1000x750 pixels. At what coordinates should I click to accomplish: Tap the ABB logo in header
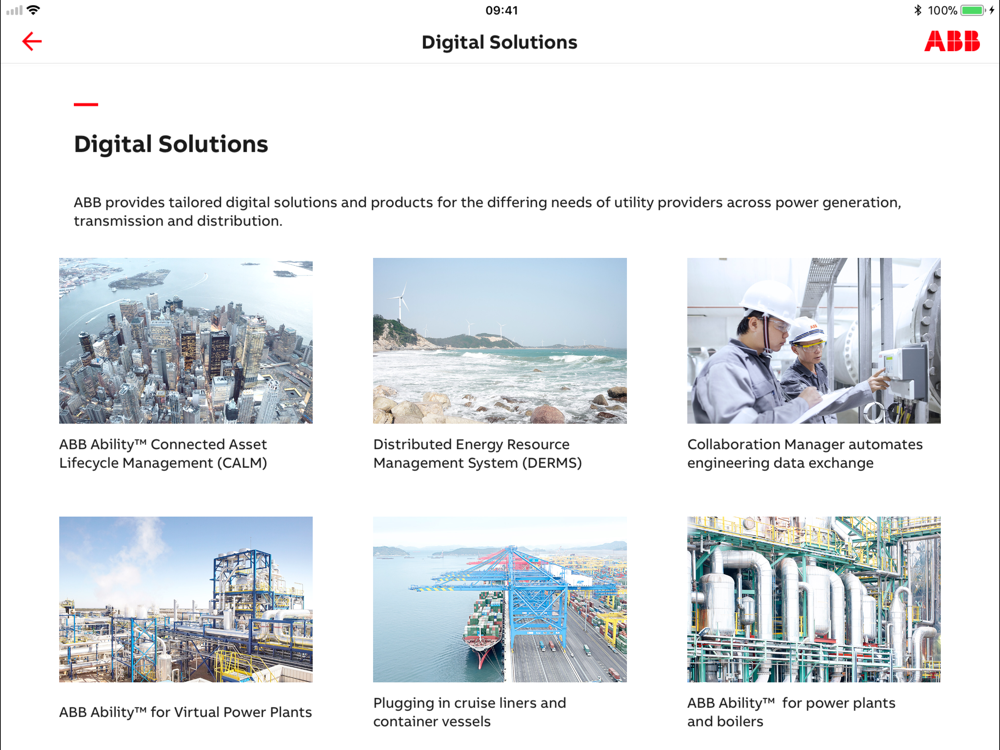[x=952, y=41]
